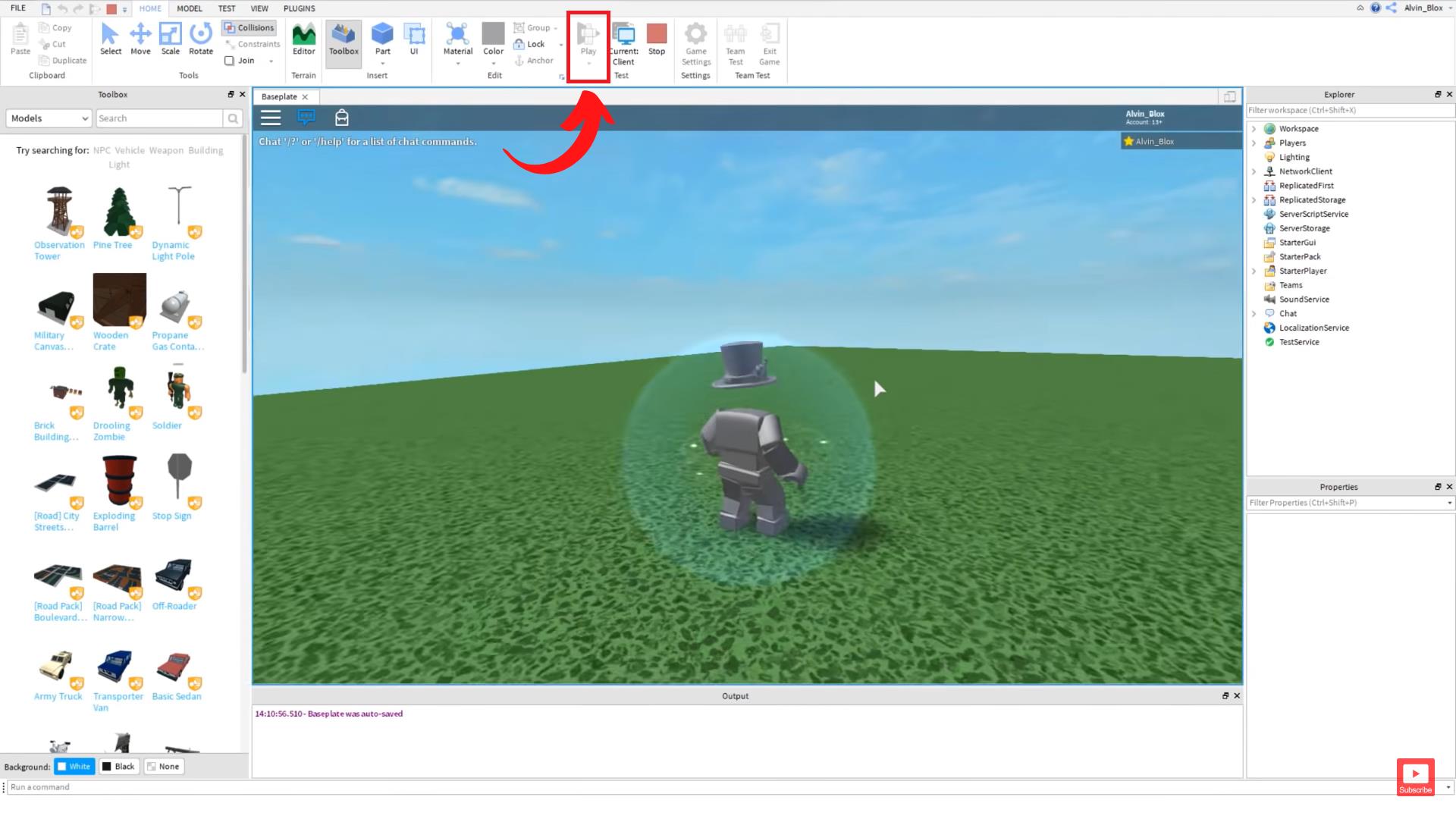1456x819 pixels.
Task: Click the Color swatch in Edit group
Action: click(x=493, y=33)
